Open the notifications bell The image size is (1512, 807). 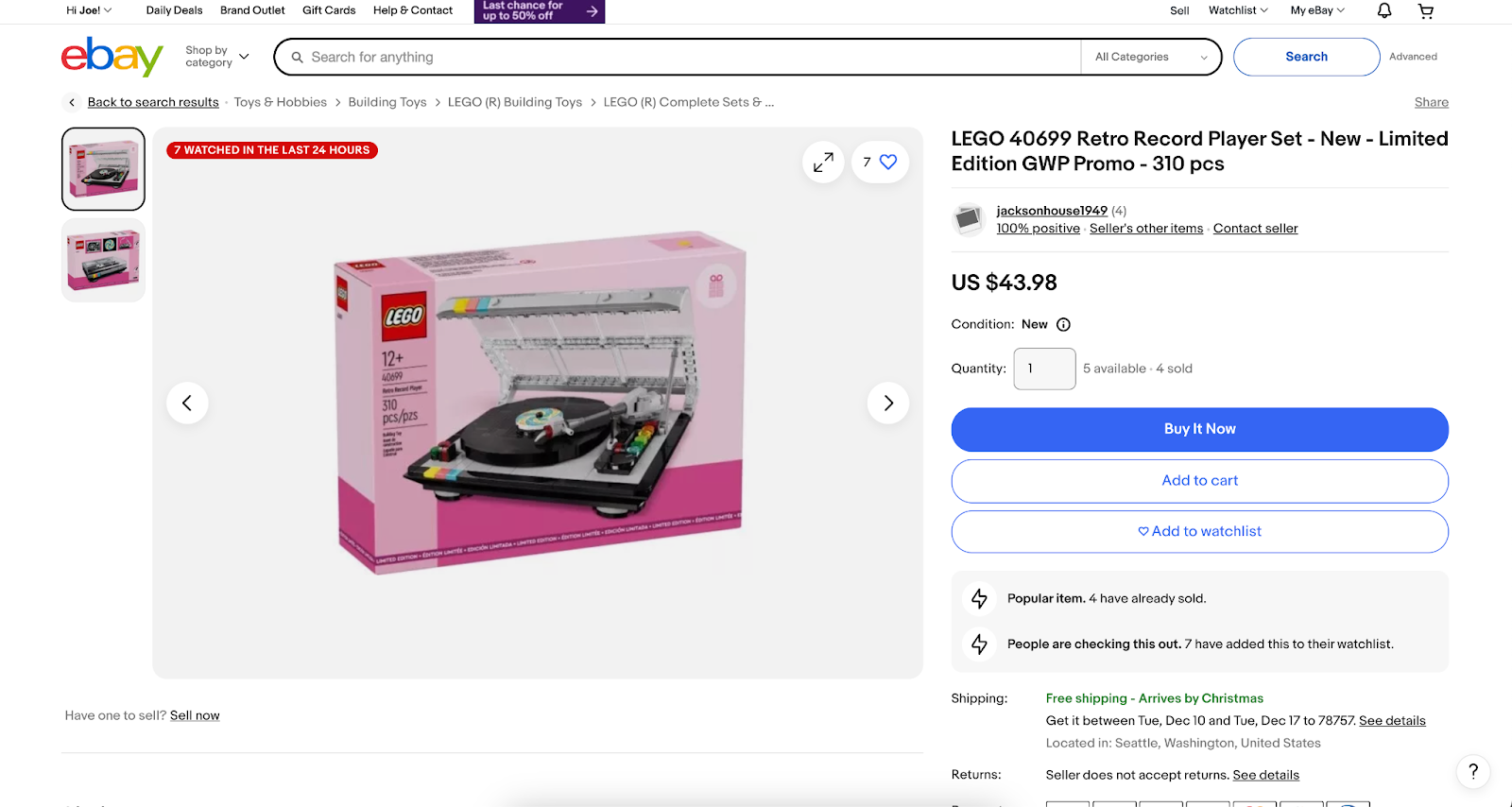tap(1383, 10)
